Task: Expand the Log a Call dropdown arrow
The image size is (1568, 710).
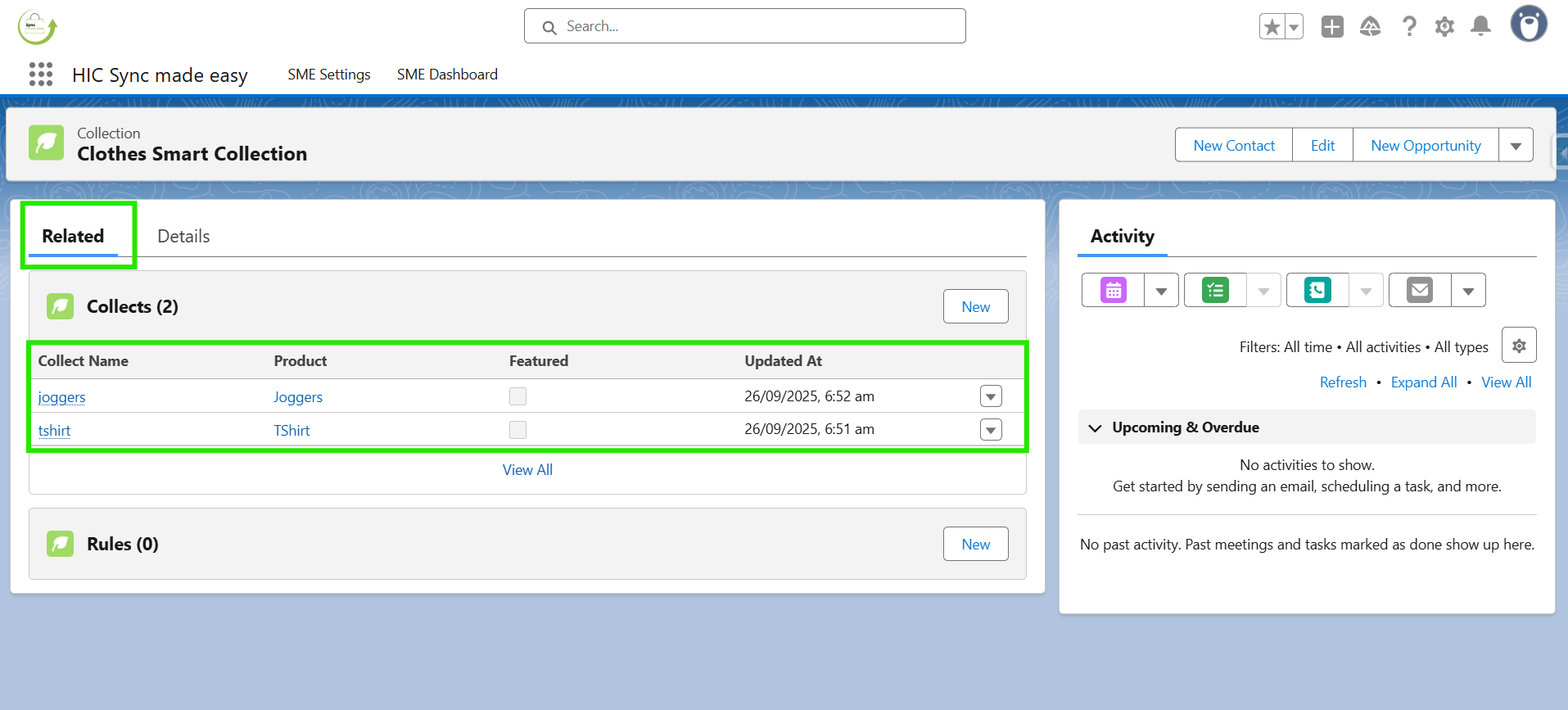Action: 1366,290
